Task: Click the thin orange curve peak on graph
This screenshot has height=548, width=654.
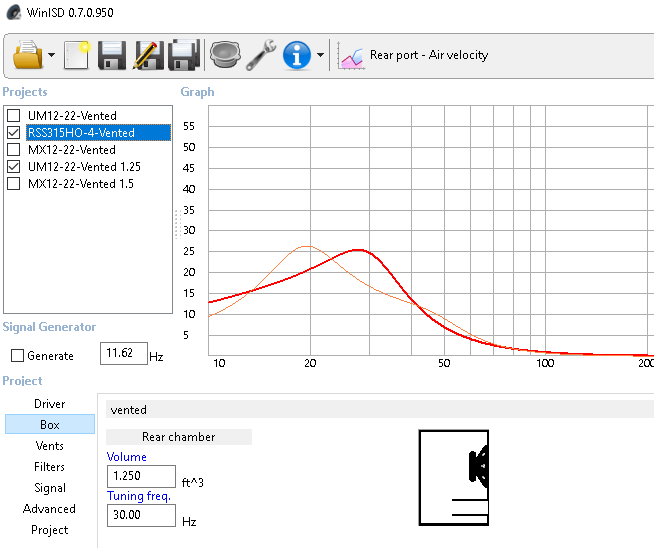Action: (307, 246)
